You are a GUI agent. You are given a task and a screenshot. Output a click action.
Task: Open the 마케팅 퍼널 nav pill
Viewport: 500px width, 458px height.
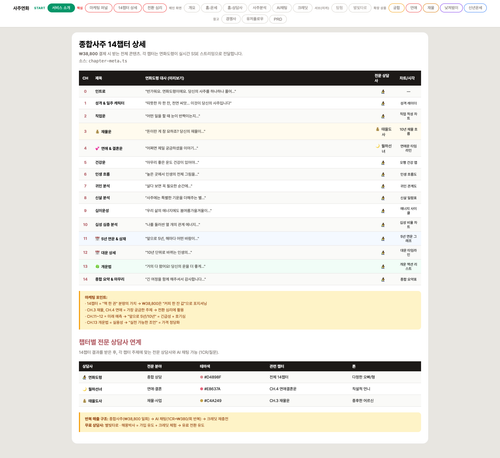point(99,8)
